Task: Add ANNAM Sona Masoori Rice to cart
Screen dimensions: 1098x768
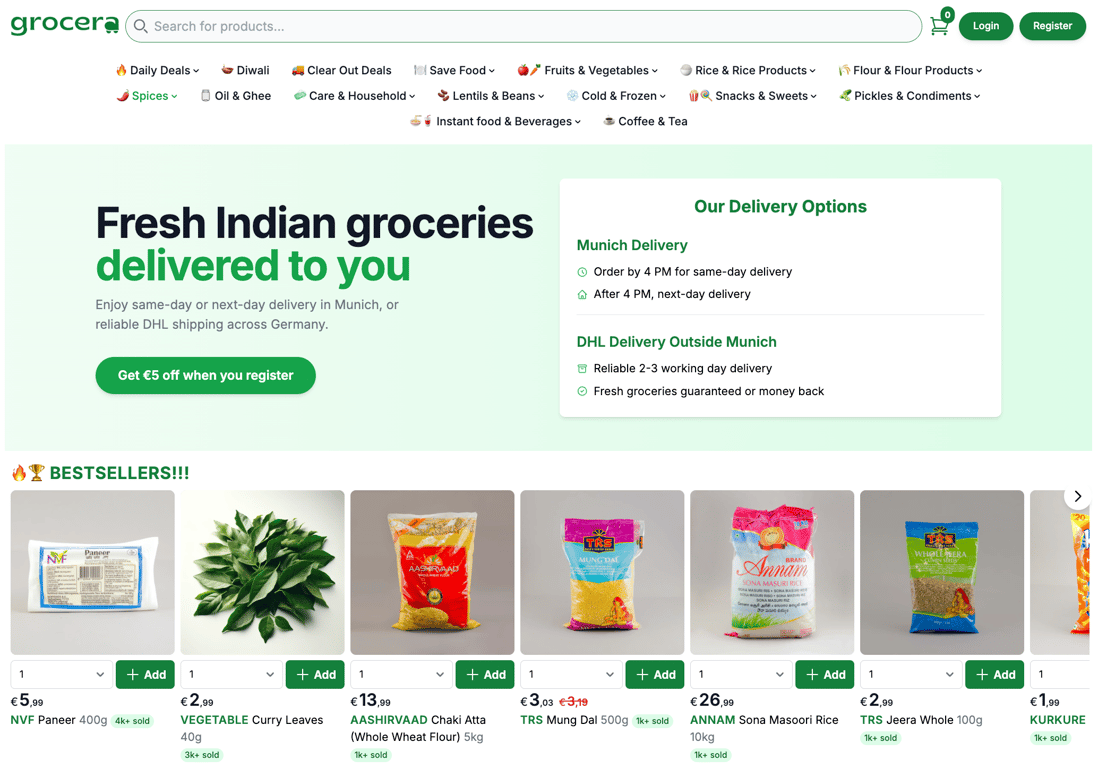Action: click(x=825, y=674)
